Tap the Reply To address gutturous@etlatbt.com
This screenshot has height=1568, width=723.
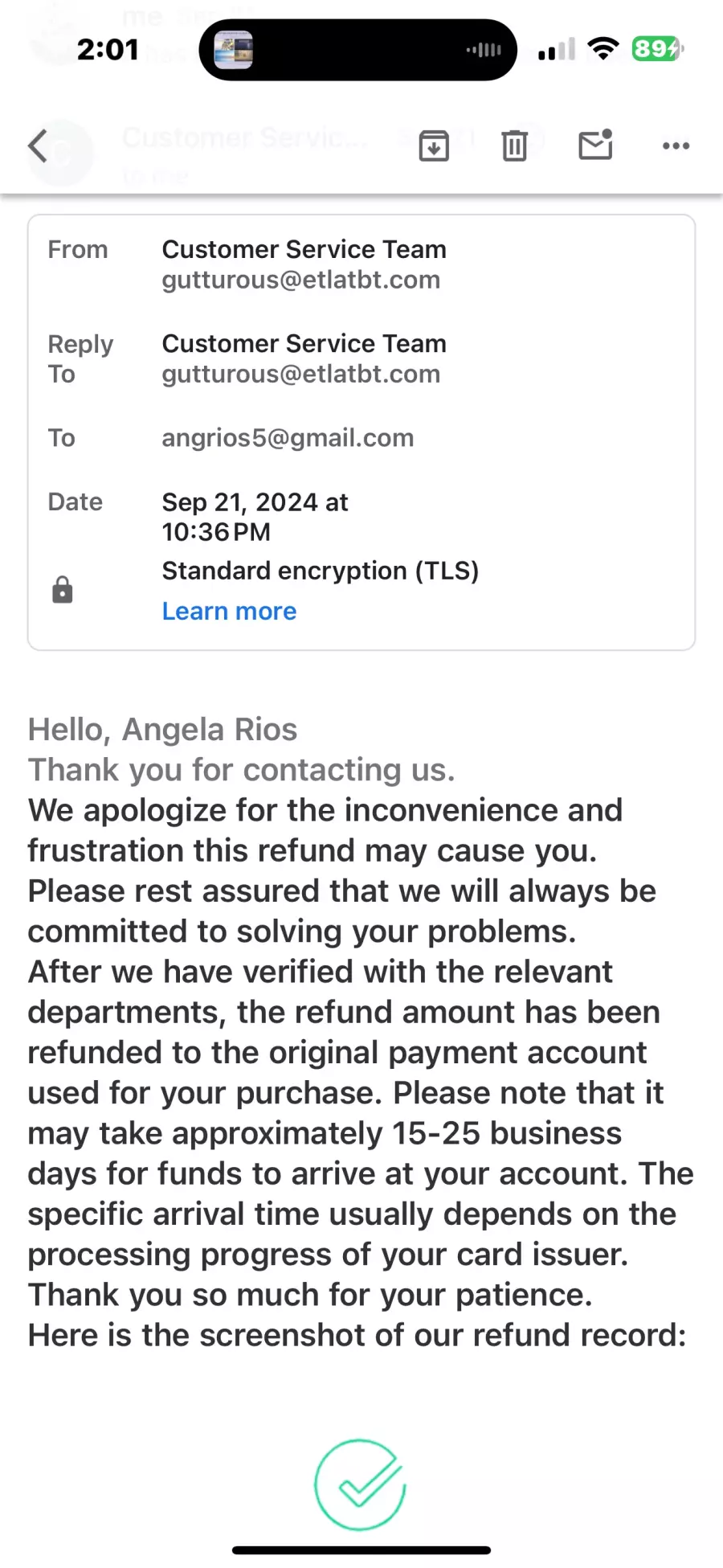click(301, 374)
